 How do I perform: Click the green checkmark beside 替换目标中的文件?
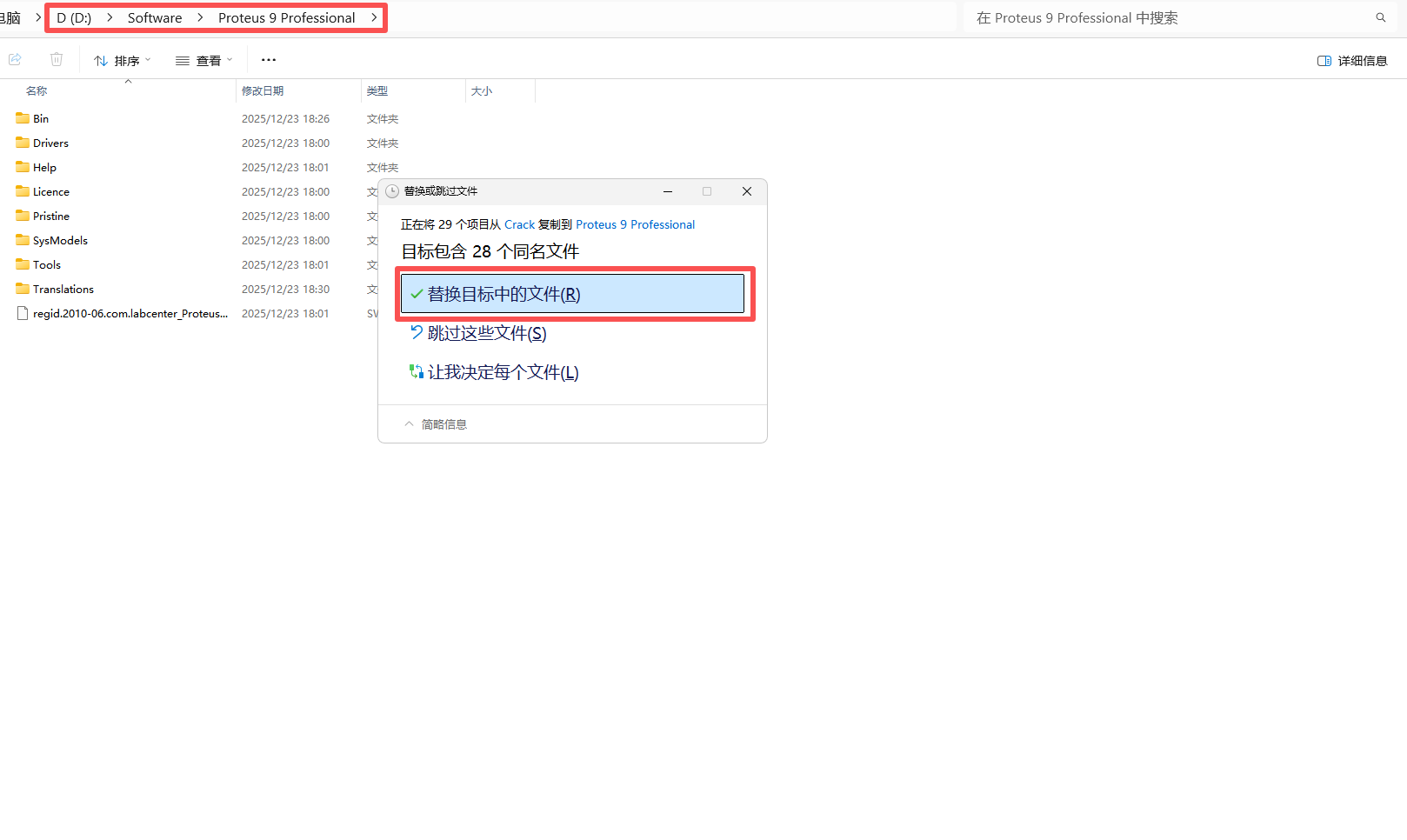pyautogui.click(x=417, y=294)
